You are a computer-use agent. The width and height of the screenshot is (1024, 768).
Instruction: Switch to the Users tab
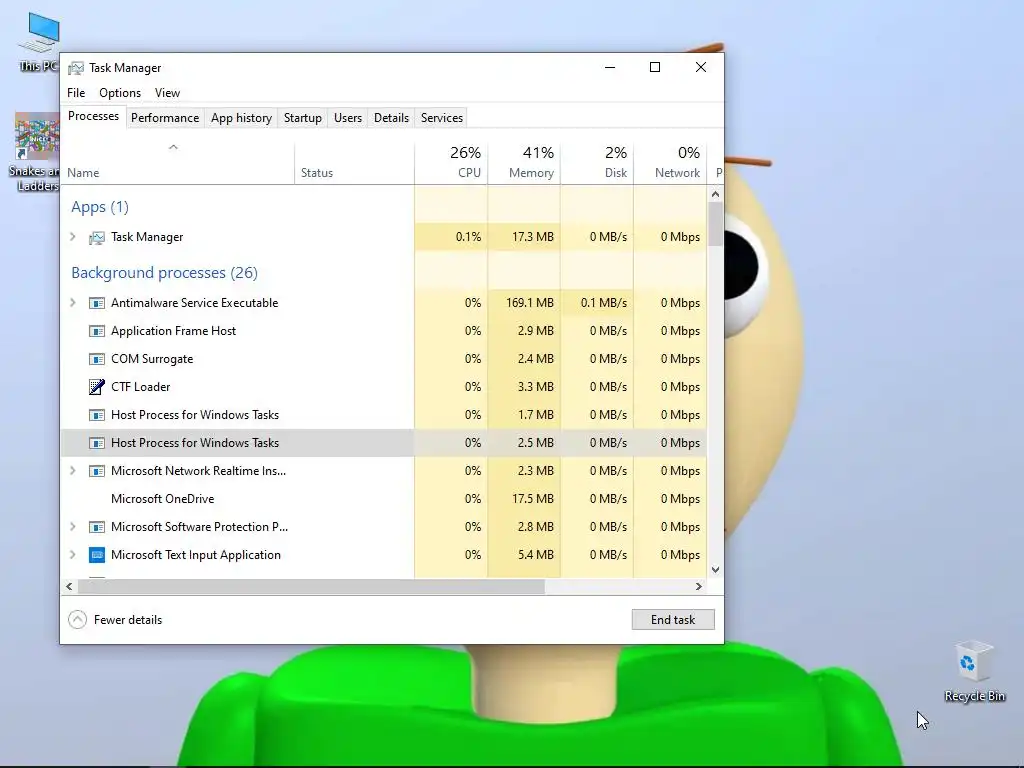(347, 118)
